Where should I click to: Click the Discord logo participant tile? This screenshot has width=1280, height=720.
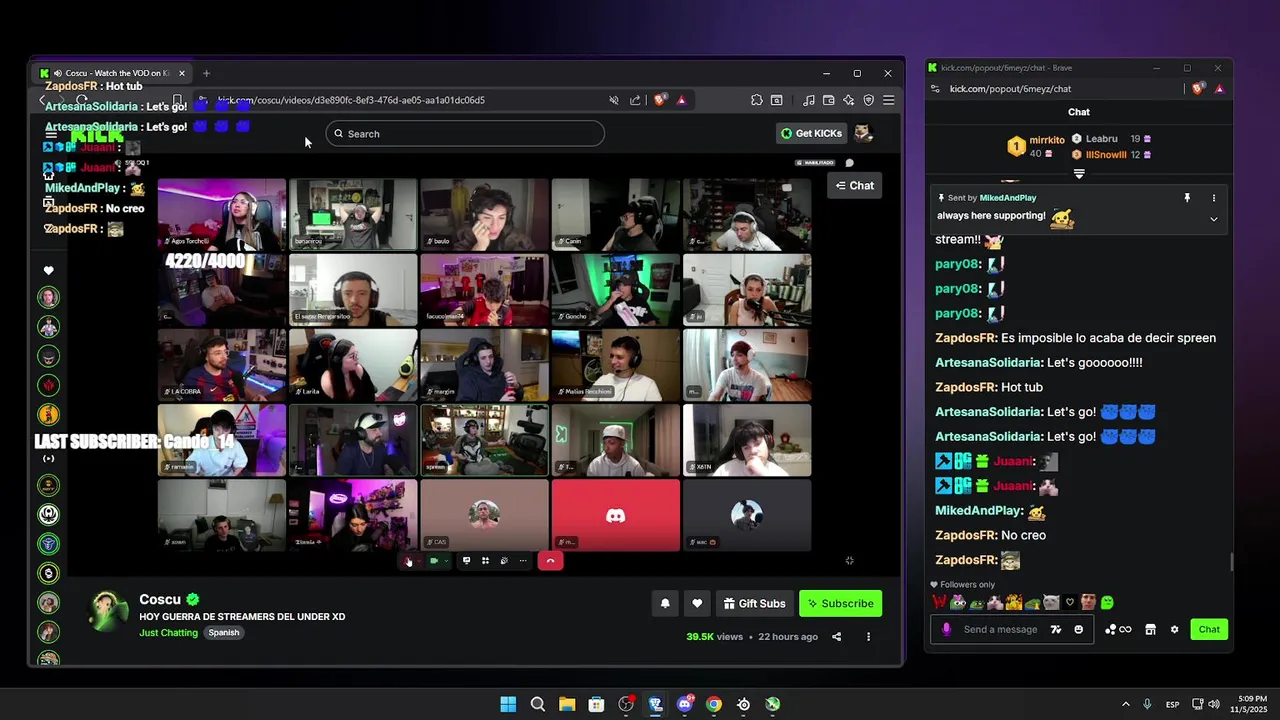(615, 515)
